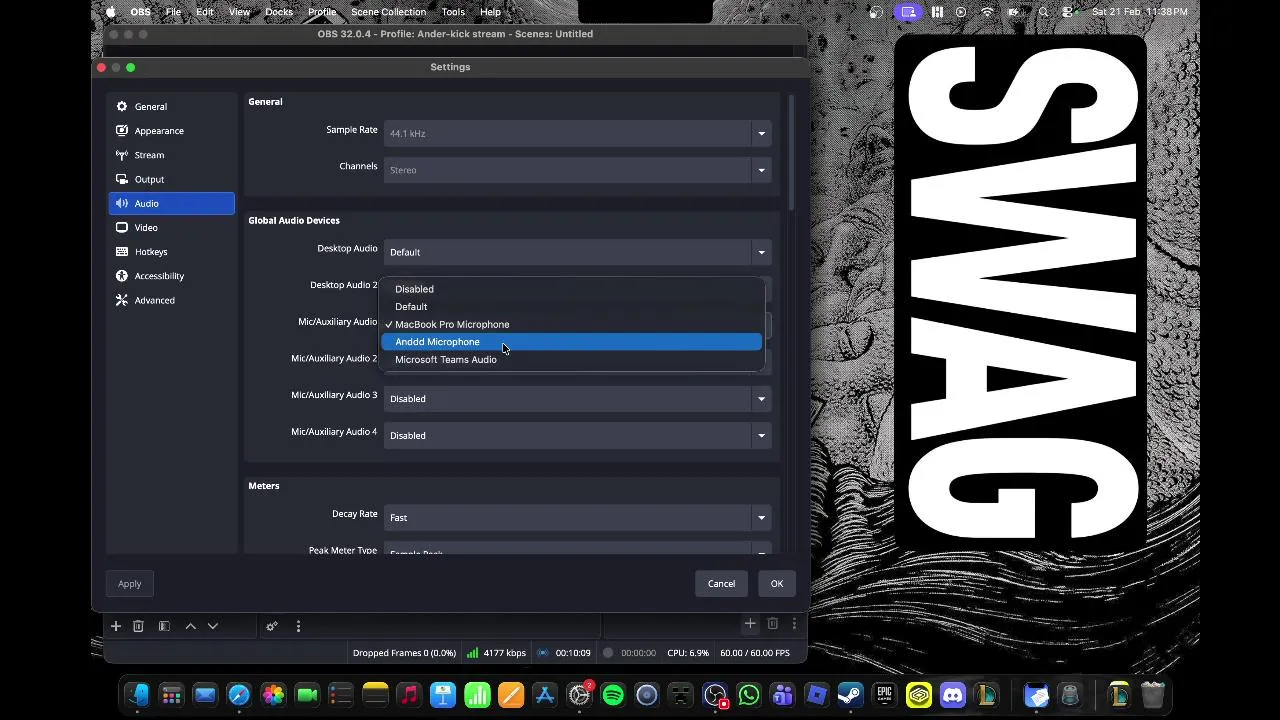This screenshot has width=1280, height=720.
Task: Open scene filters icon in OBS toolbar
Action: [x=164, y=626]
